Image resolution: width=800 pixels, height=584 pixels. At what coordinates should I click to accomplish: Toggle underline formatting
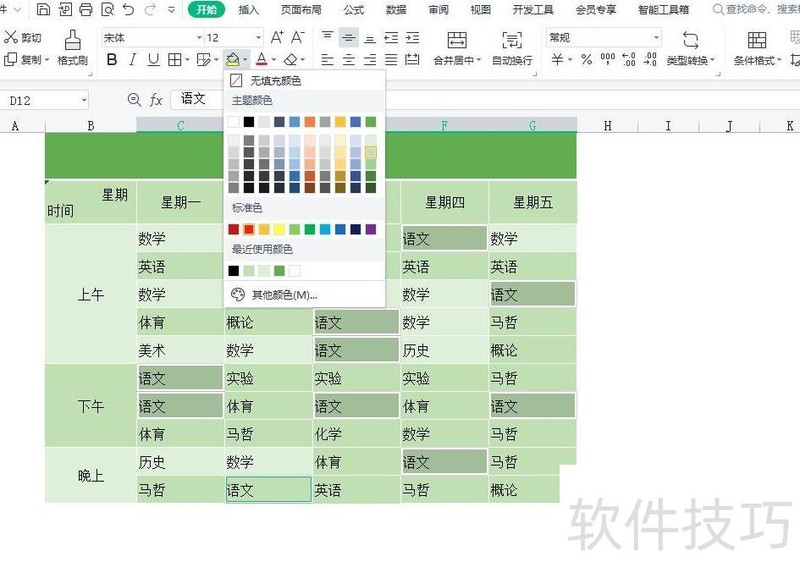[153, 60]
